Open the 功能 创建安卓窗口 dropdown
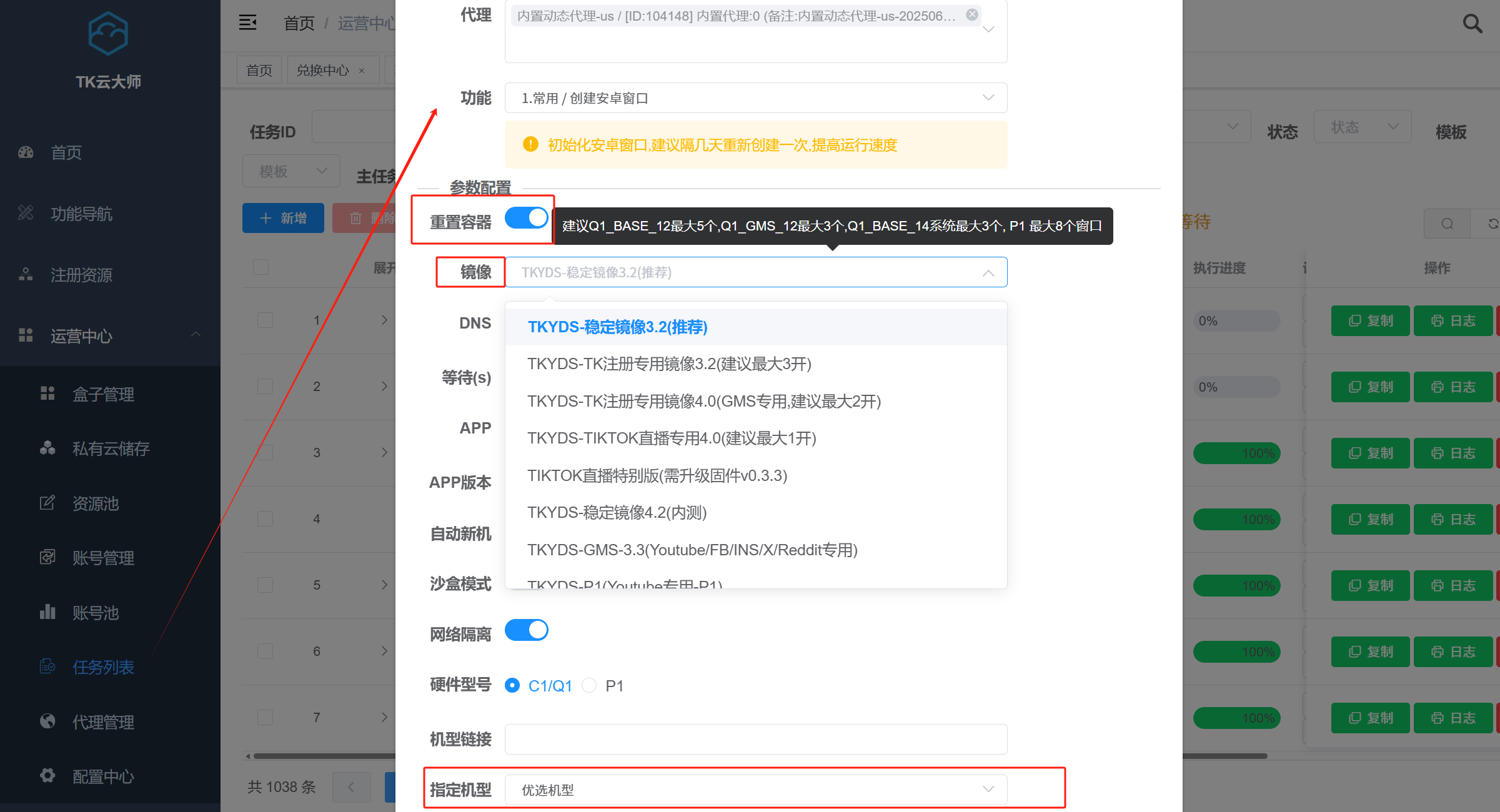This screenshot has width=1500, height=812. [x=755, y=98]
